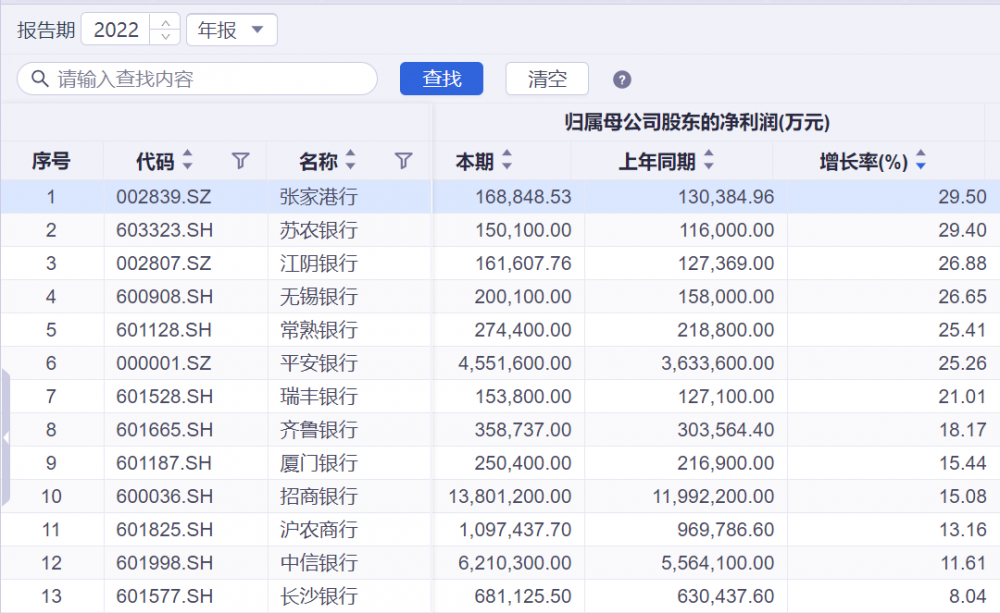Decrease the report year with down arrow
This screenshot has width=1000, height=613.
[165, 36]
